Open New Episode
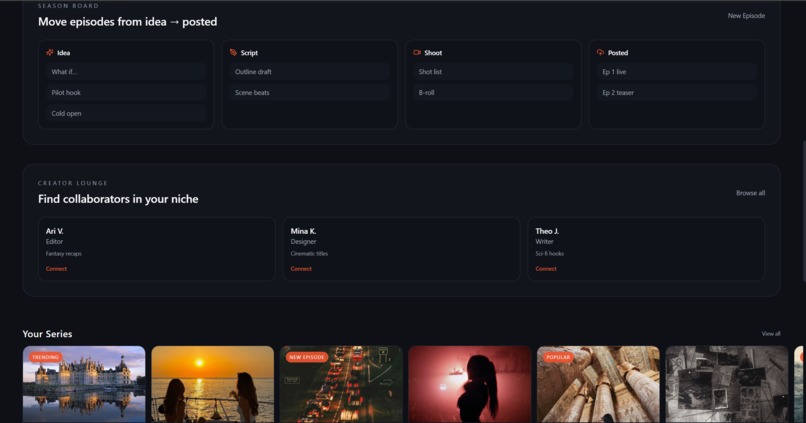Image resolution: width=806 pixels, height=423 pixels. click(746, 16)
